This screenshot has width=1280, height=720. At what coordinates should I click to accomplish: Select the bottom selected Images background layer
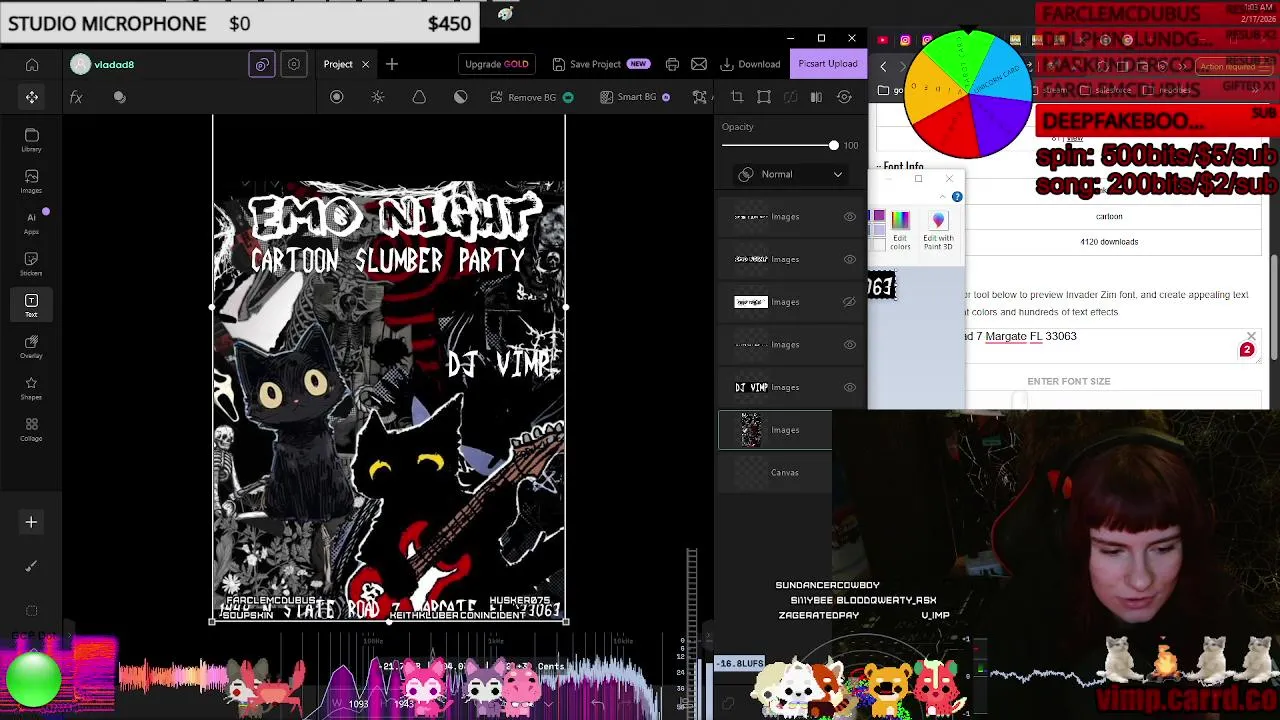coord(775,430)
